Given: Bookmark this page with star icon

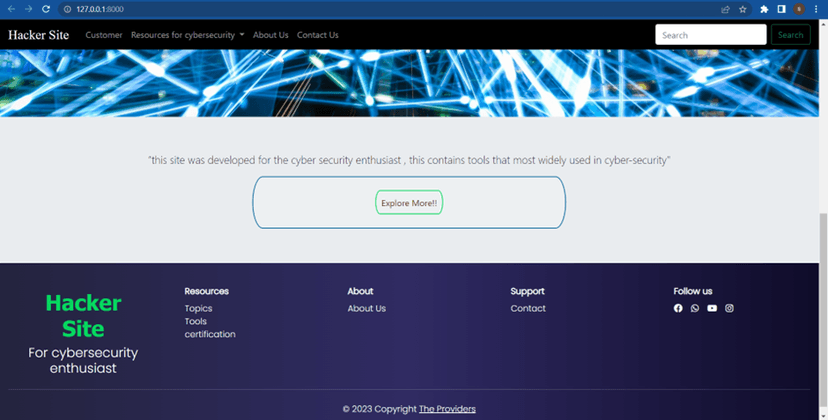Looking at the screenshot, I should tap(742, 9).
